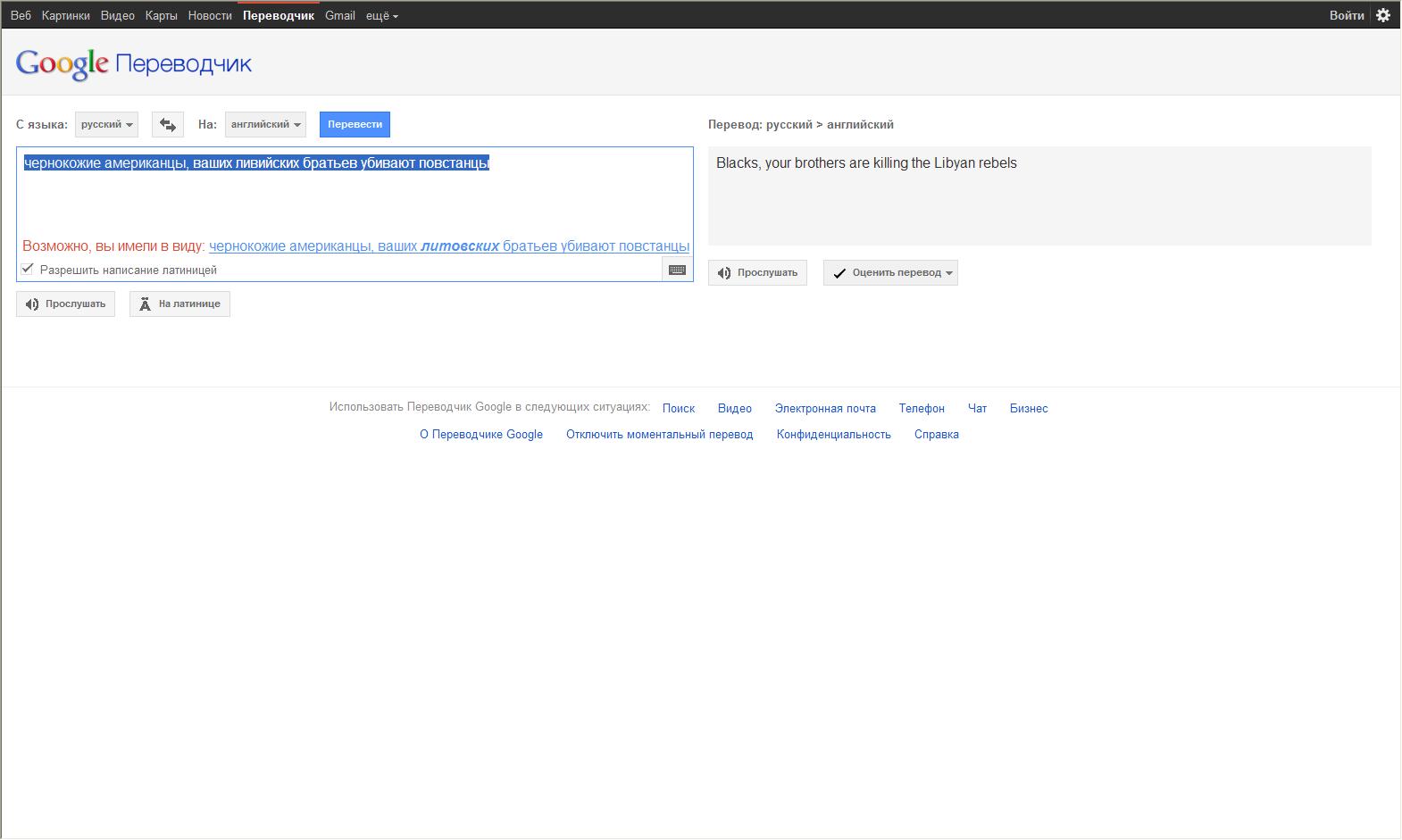Image resolution: width=1402 pixels, height=840 pixels.
Task: Open target language dropdown английский
Action: tap(265, 125)
